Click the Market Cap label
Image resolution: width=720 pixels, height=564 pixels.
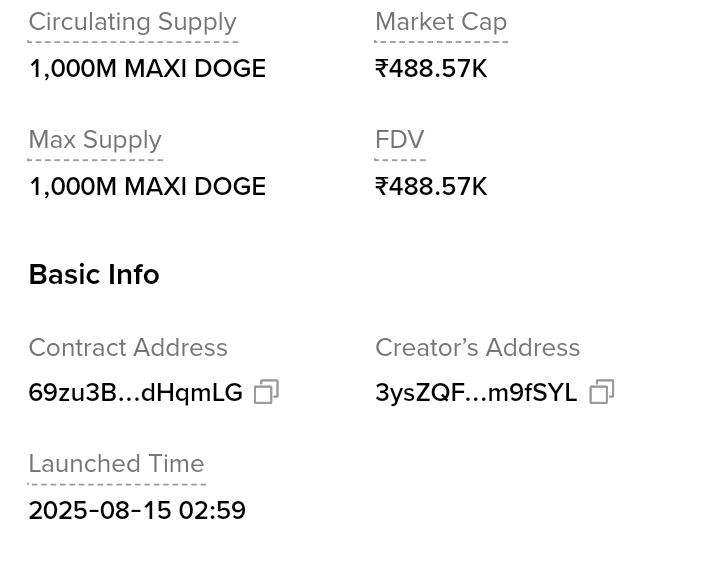tap(441, 22)
